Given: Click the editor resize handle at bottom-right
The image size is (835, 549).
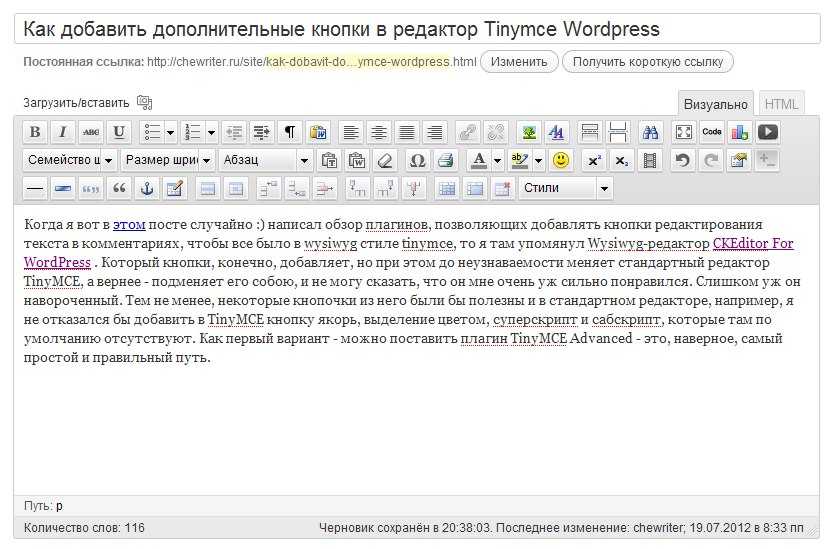Looking at the screenshot, I should click(x=814, y=531).
